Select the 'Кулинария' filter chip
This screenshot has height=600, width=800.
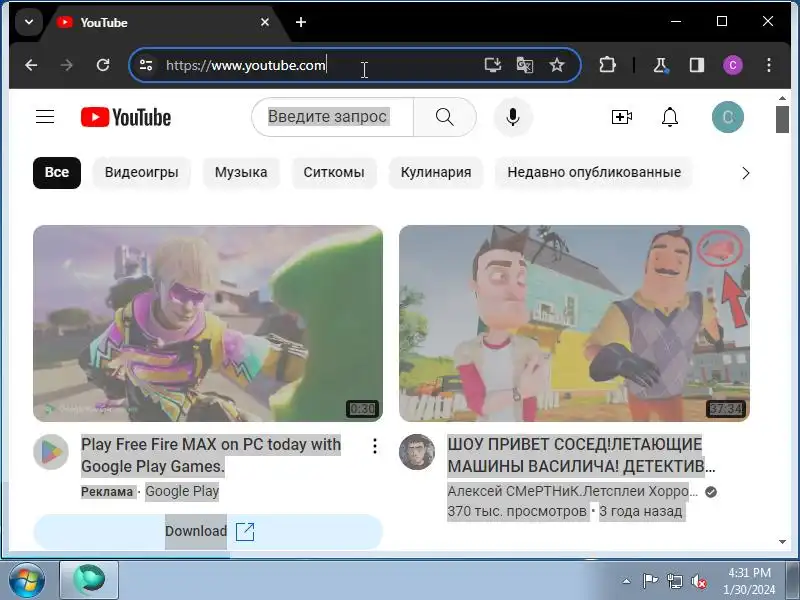[436, 172]
